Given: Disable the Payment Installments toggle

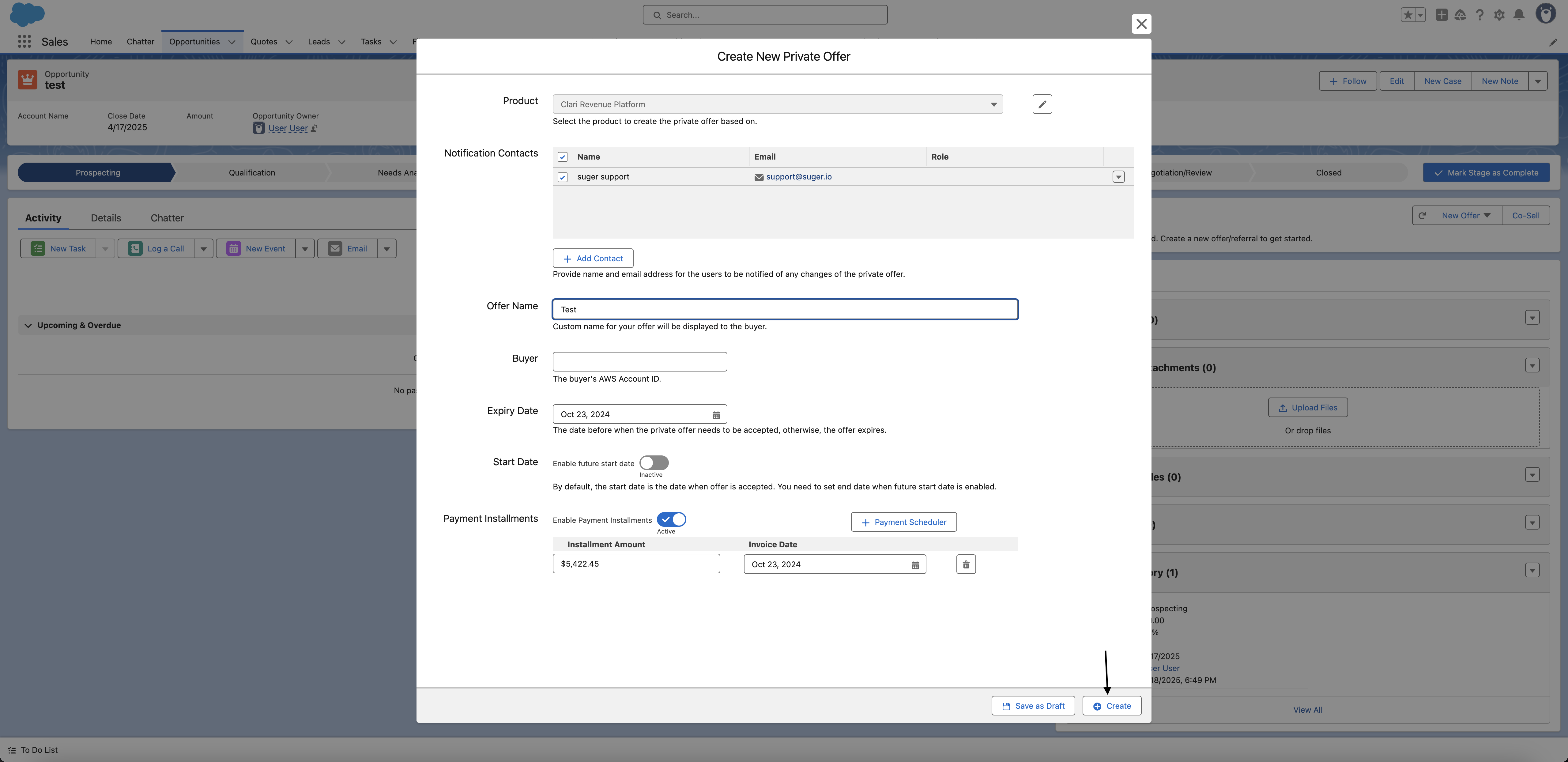Looking at the screenshot, I should 671,519.
